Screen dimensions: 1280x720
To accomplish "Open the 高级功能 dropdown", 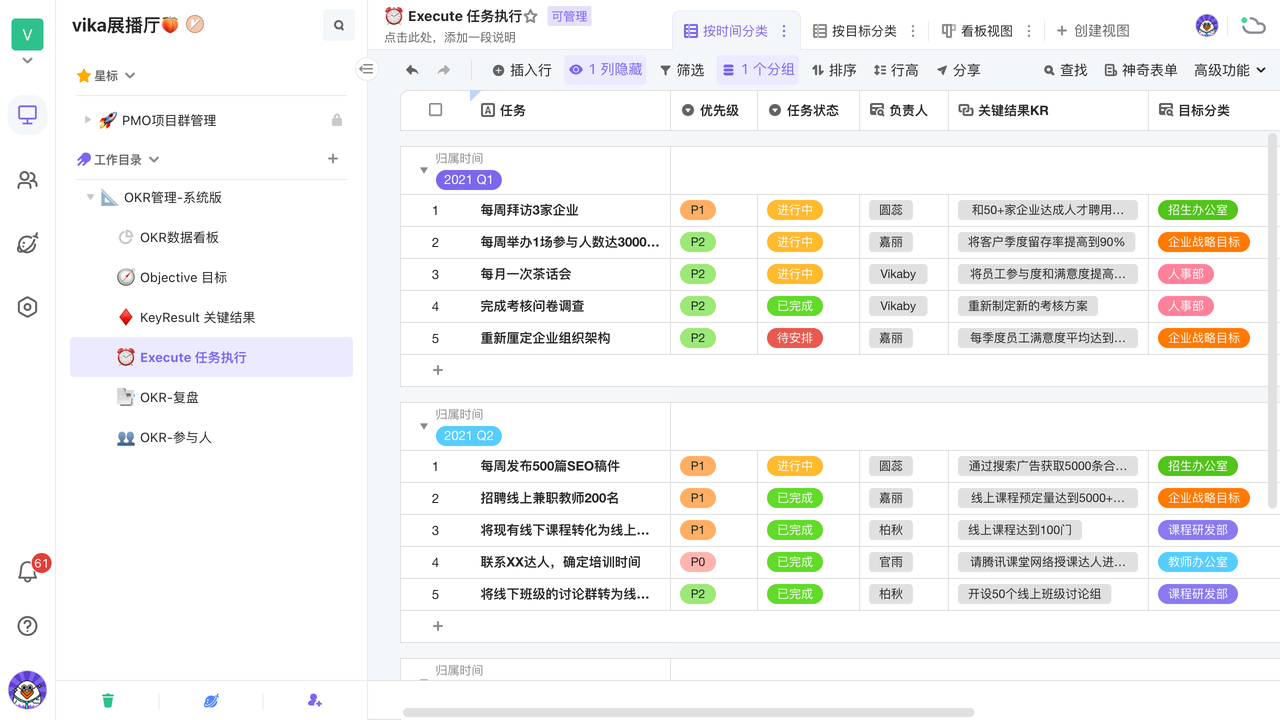I will (1230, 70).
